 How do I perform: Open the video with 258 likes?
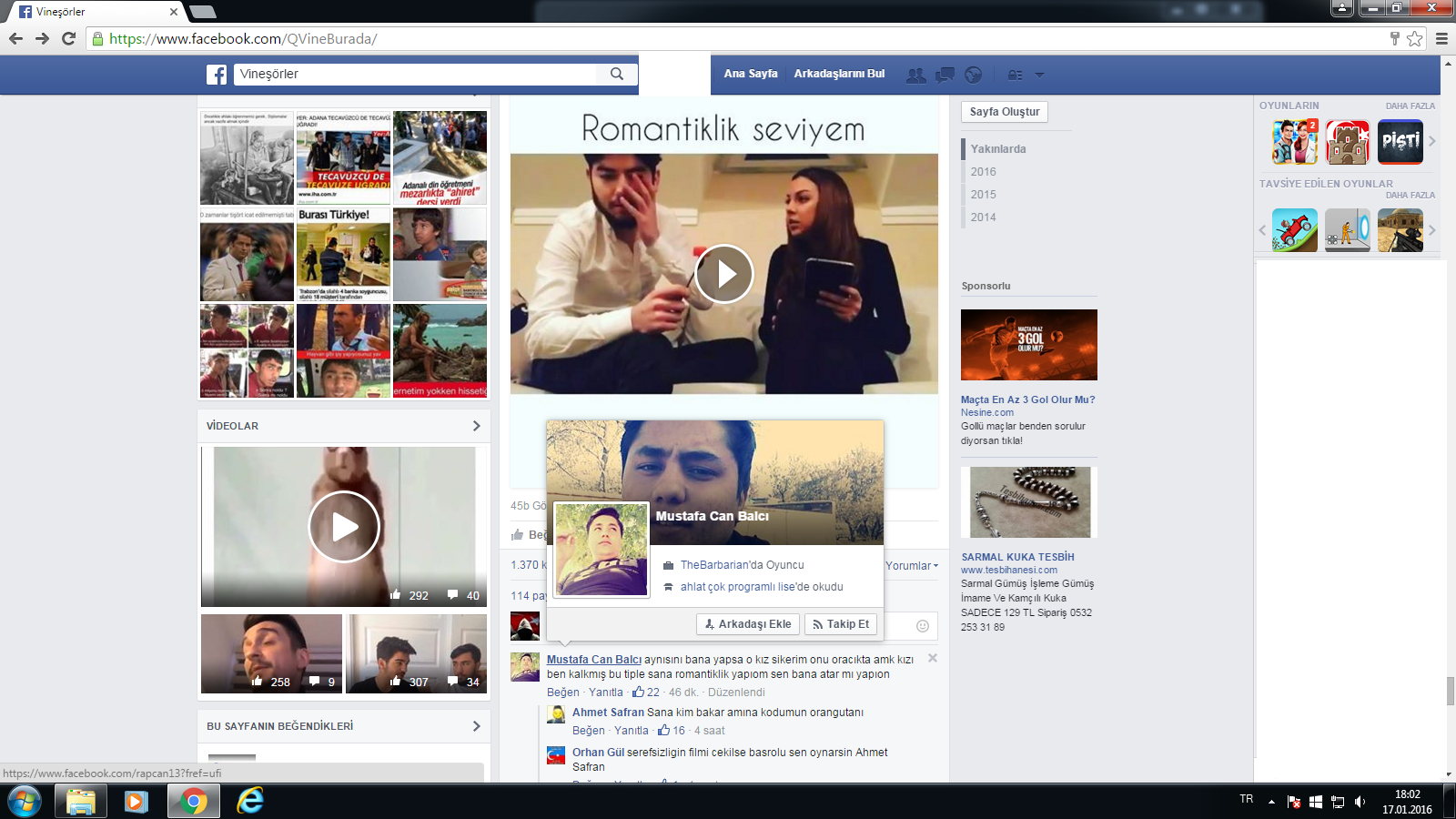(x=271, y=653)
